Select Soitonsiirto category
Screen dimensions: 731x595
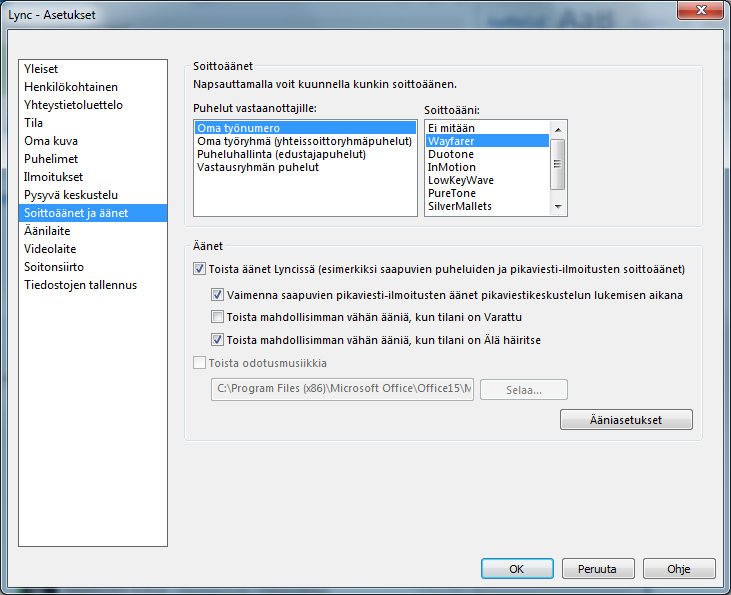(93, 267)
